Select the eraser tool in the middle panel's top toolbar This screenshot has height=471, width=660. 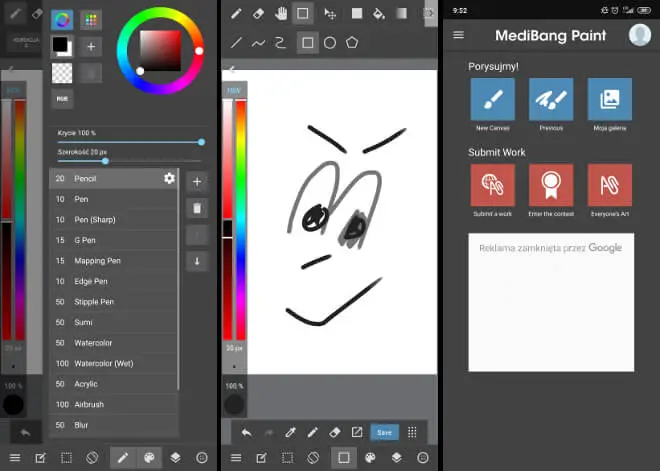[258, 14]
